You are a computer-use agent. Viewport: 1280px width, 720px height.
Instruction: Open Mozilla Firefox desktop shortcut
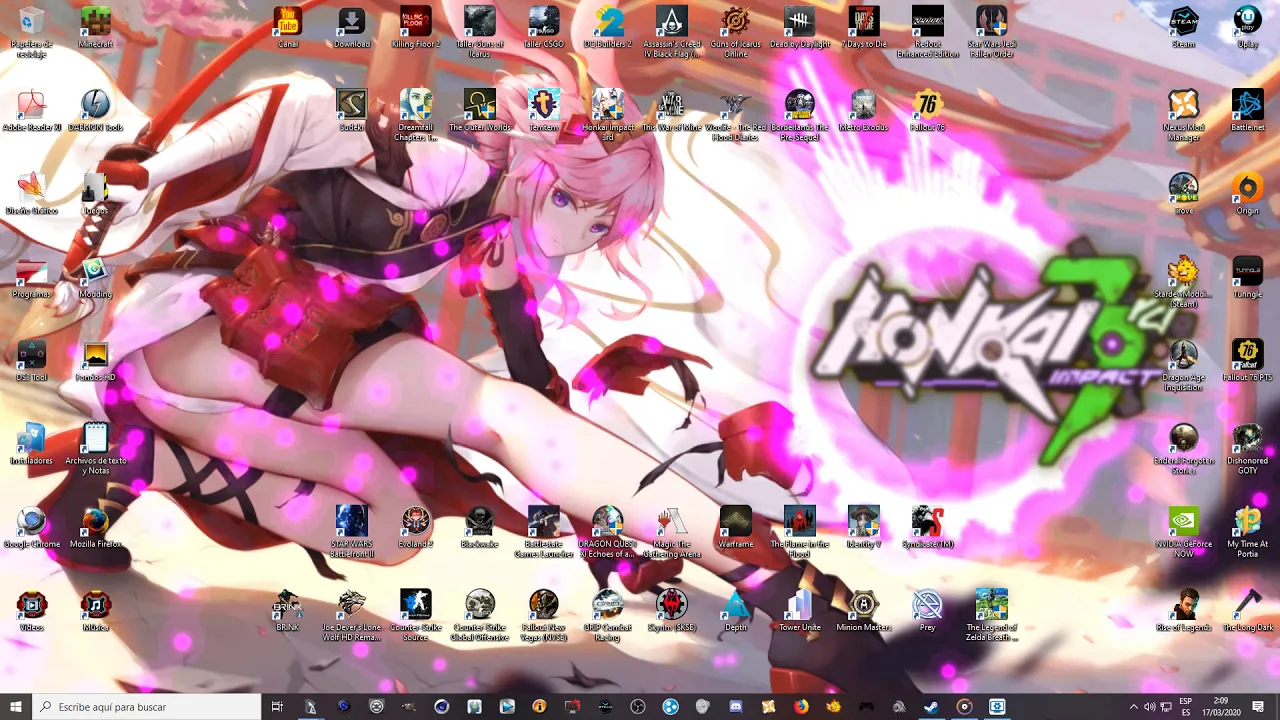pos(96,526)
